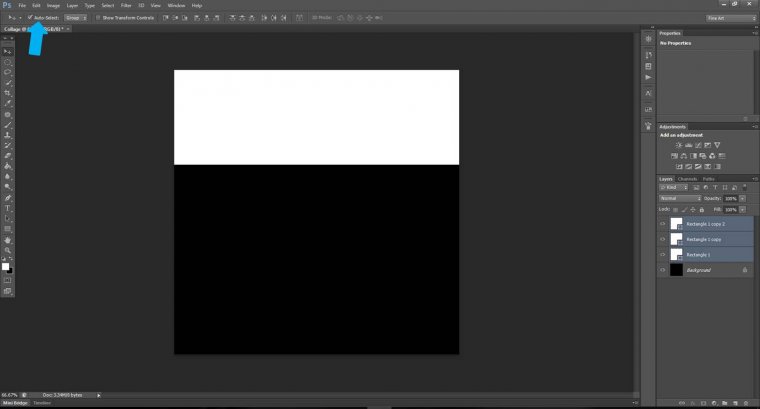Select the Spot Healing Brush tool
Screen dimensions: 760x409
tap(7, 115)
